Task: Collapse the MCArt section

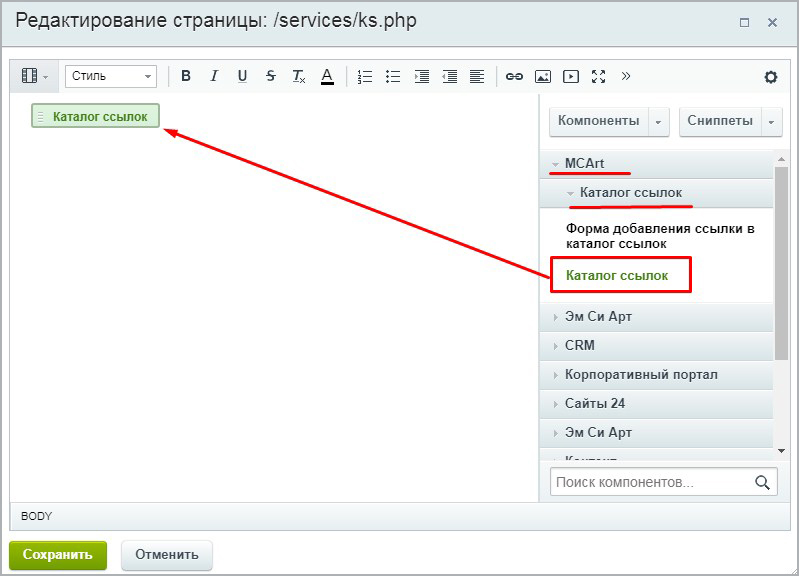Action: coord(656,164)
